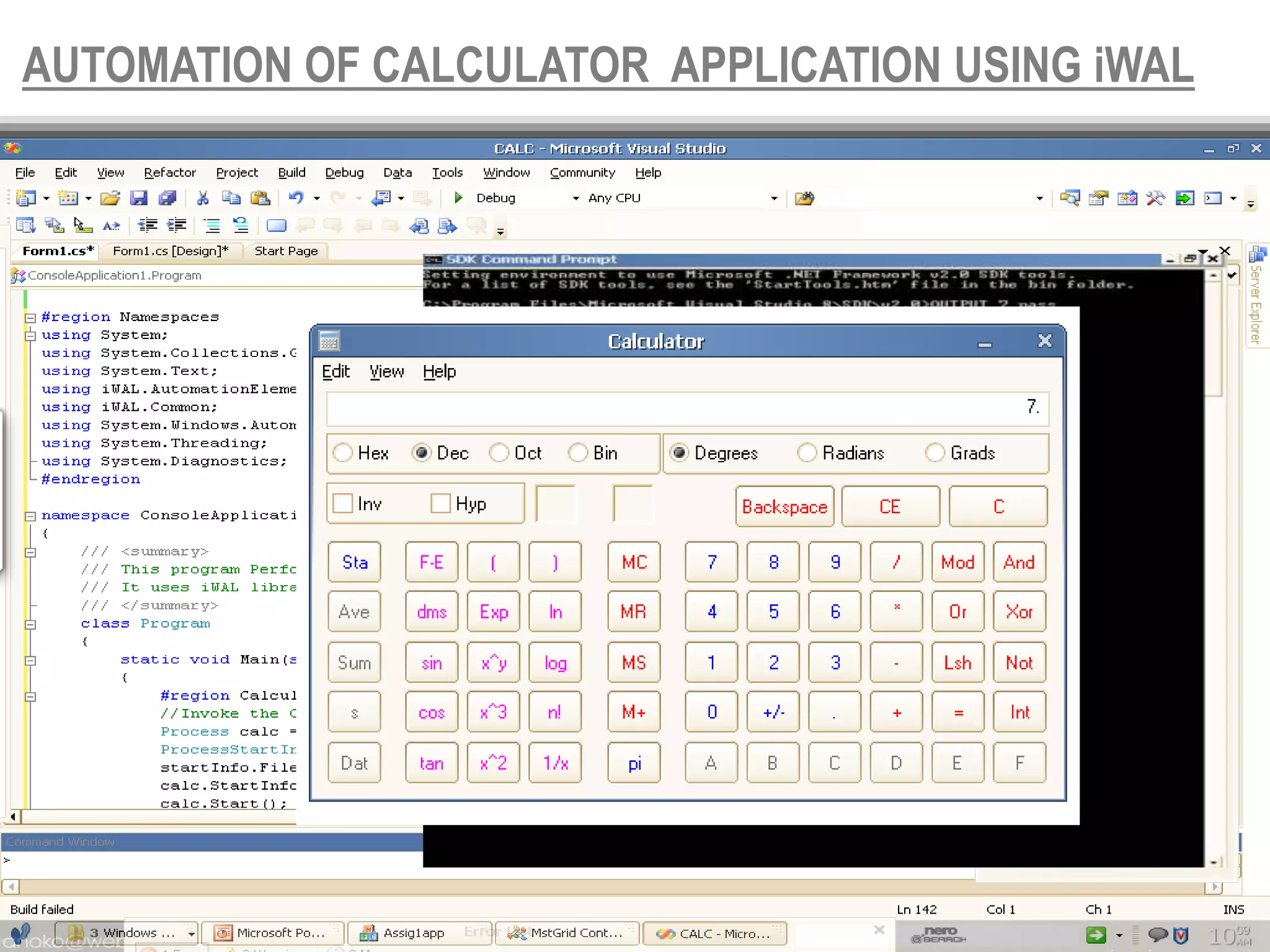The width and height of the screenshot is (1270, 952).
Task: Open the Any CPU platform dropdown
Action: click(x=774, y=198)
